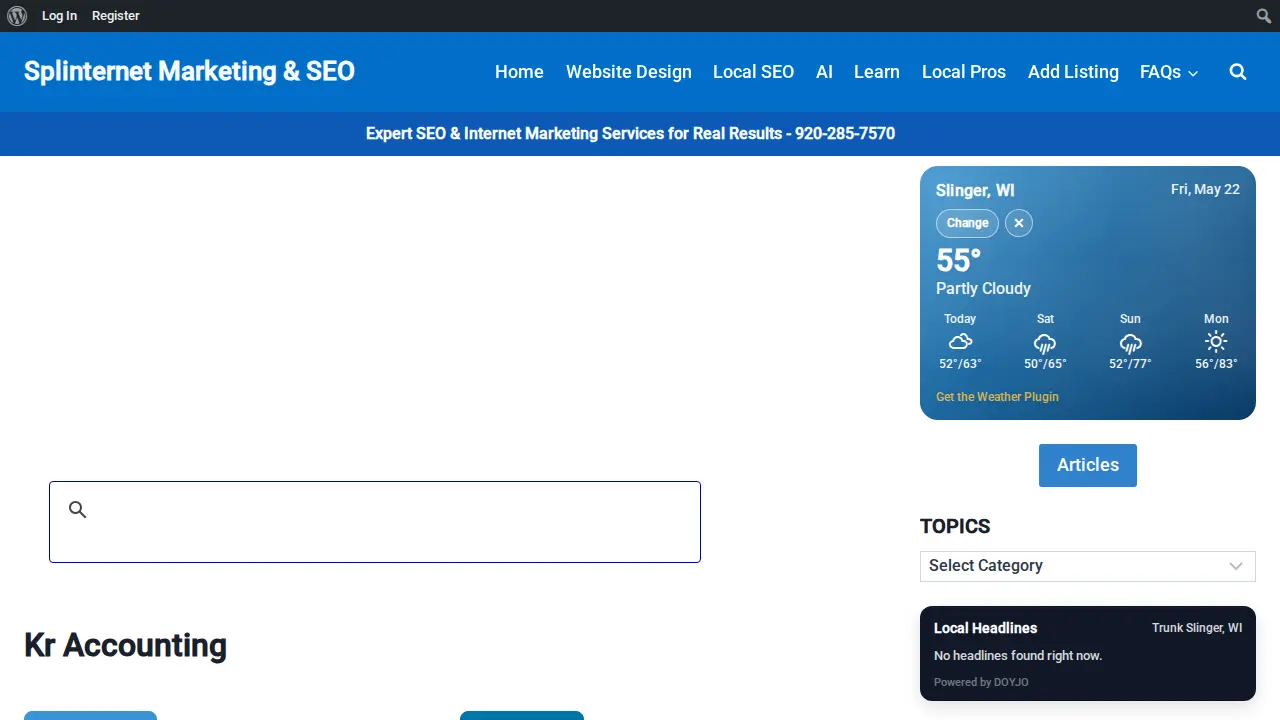The height and width of the screenshot is (720, 1280).
Task: Focus the listing search input field
Action: click(375, 522)
